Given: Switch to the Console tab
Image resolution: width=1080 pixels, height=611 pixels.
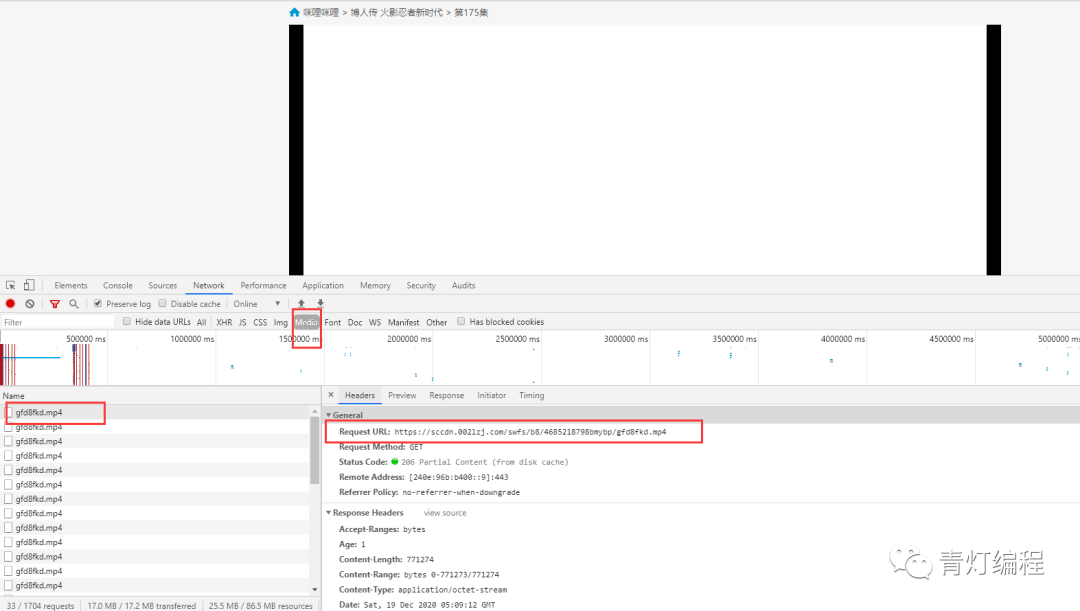Looking at the screenshot, I should point(118,286).
